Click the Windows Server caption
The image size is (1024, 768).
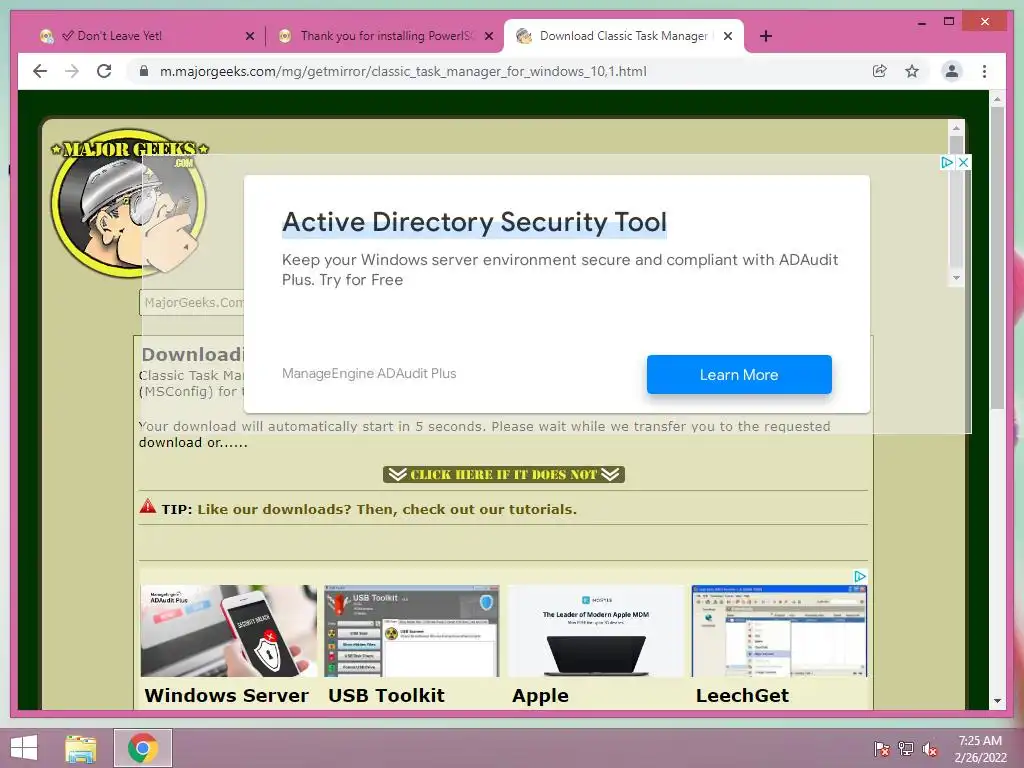coord(227,696)
